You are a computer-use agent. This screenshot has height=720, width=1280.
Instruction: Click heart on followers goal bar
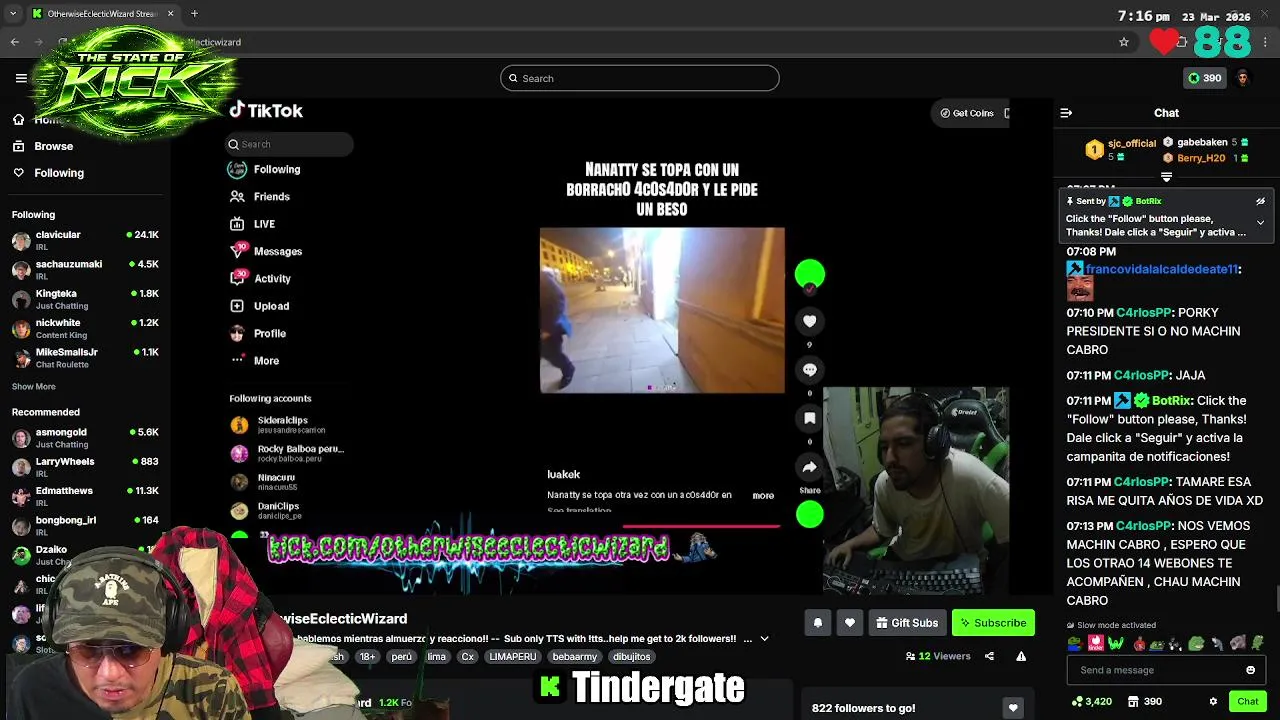click(x=1013, y=708)
